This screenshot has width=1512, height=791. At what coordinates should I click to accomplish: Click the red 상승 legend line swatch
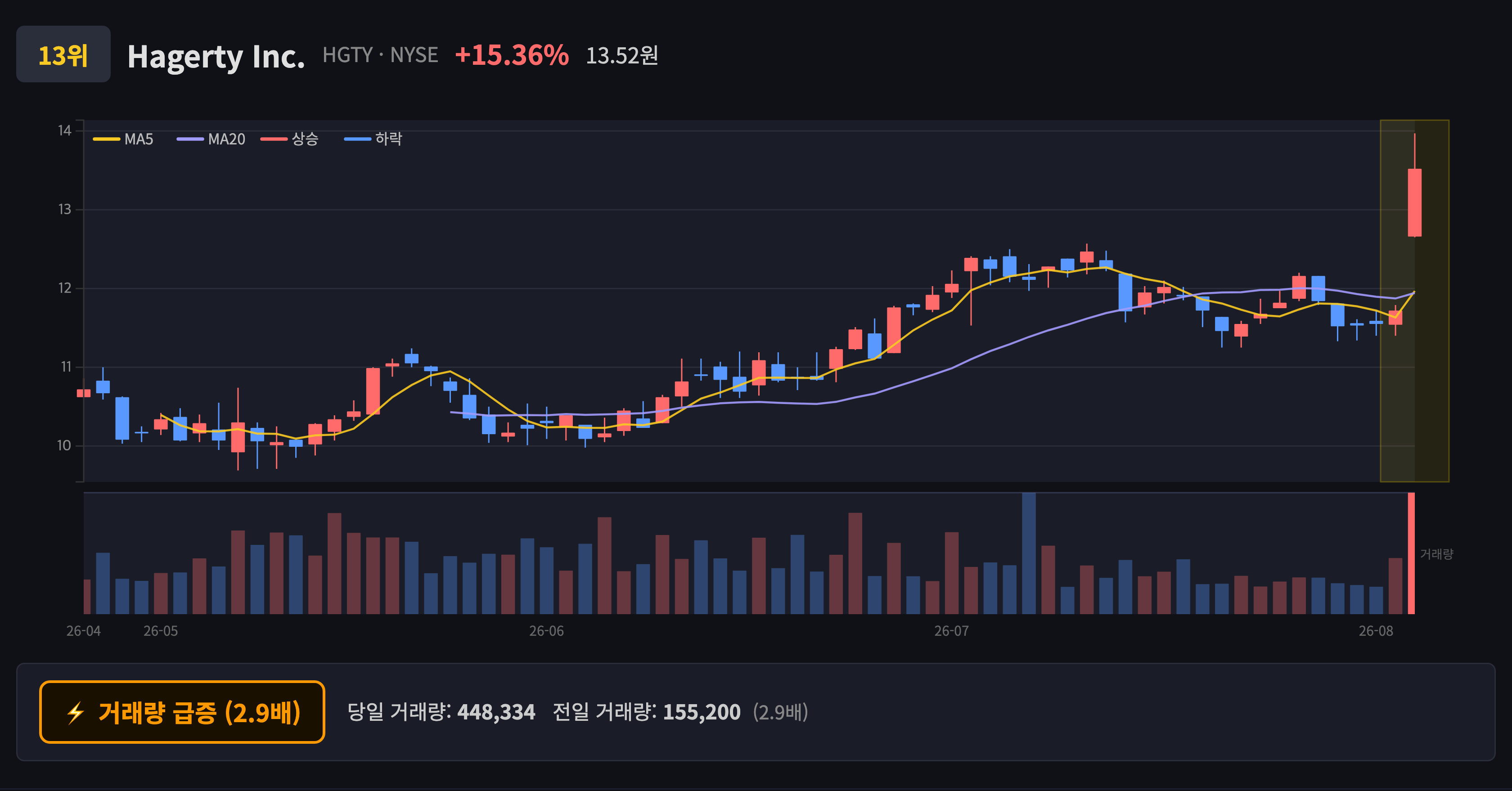click(x=274, y=139)
